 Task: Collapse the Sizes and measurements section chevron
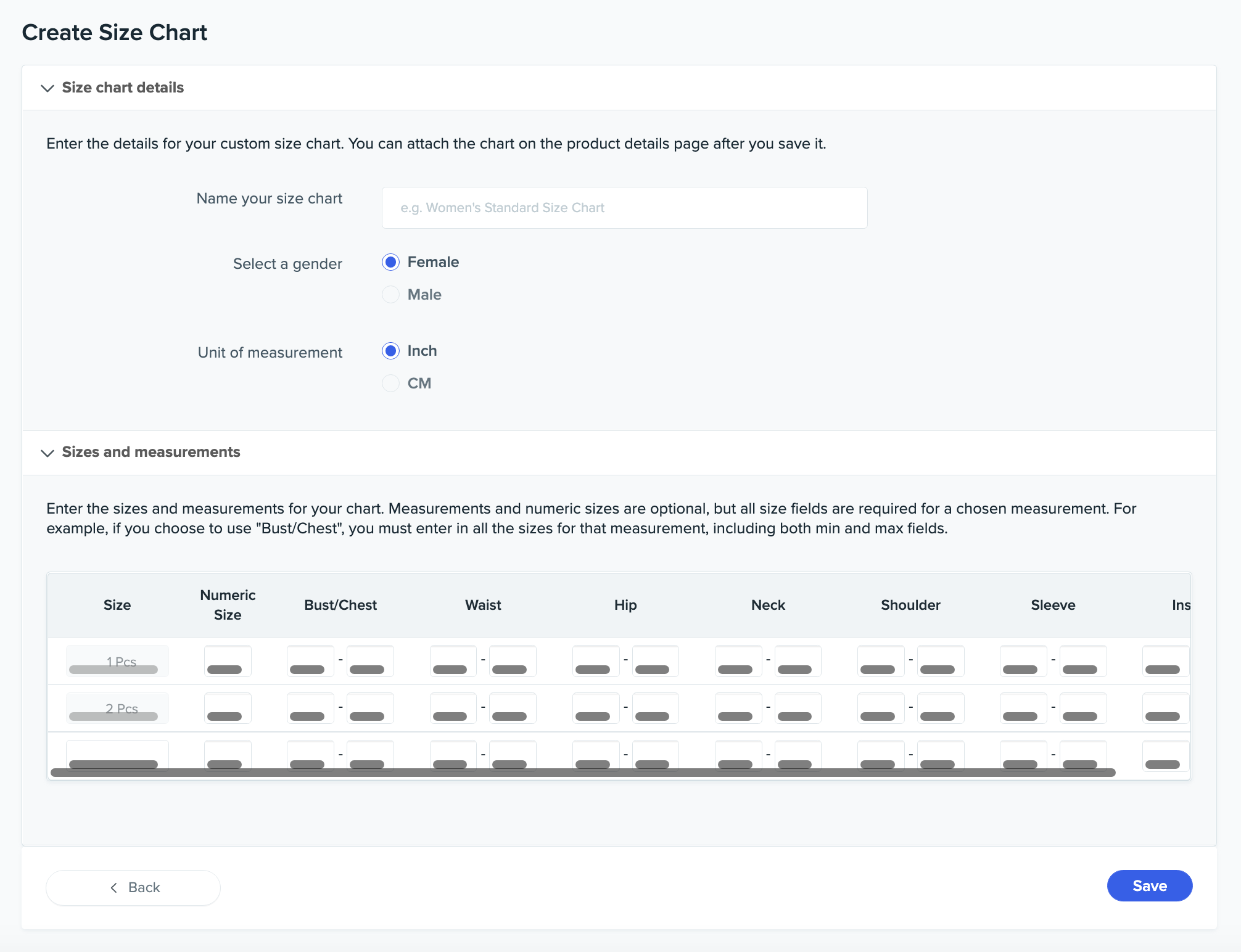point(47,453)
